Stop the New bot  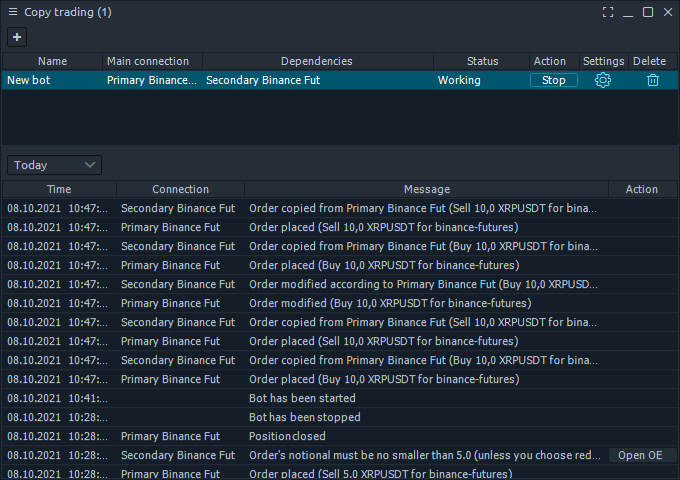(x=554, y=80)
